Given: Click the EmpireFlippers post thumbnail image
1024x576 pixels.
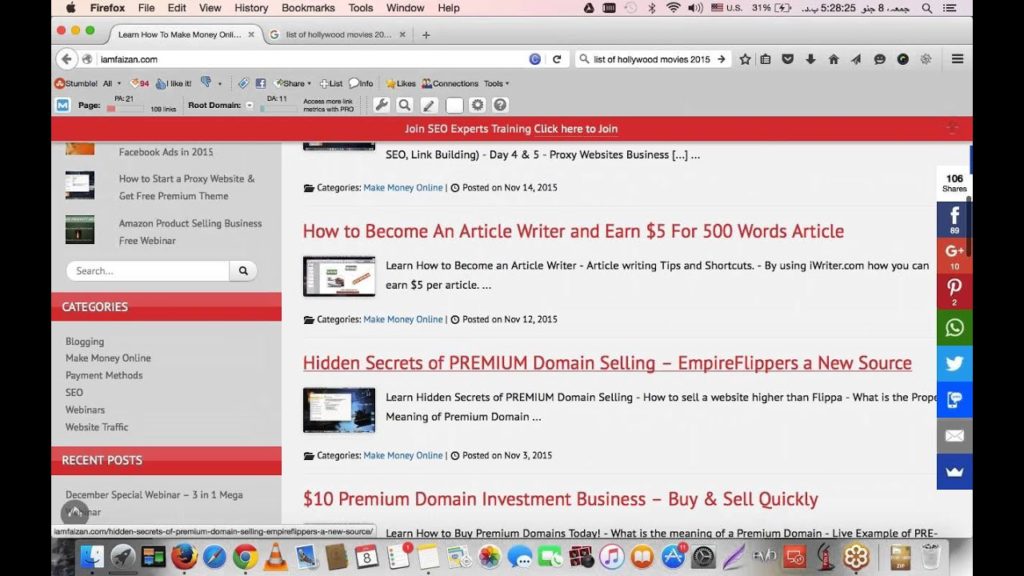Looking at the screenshot, I should point(339,410).
